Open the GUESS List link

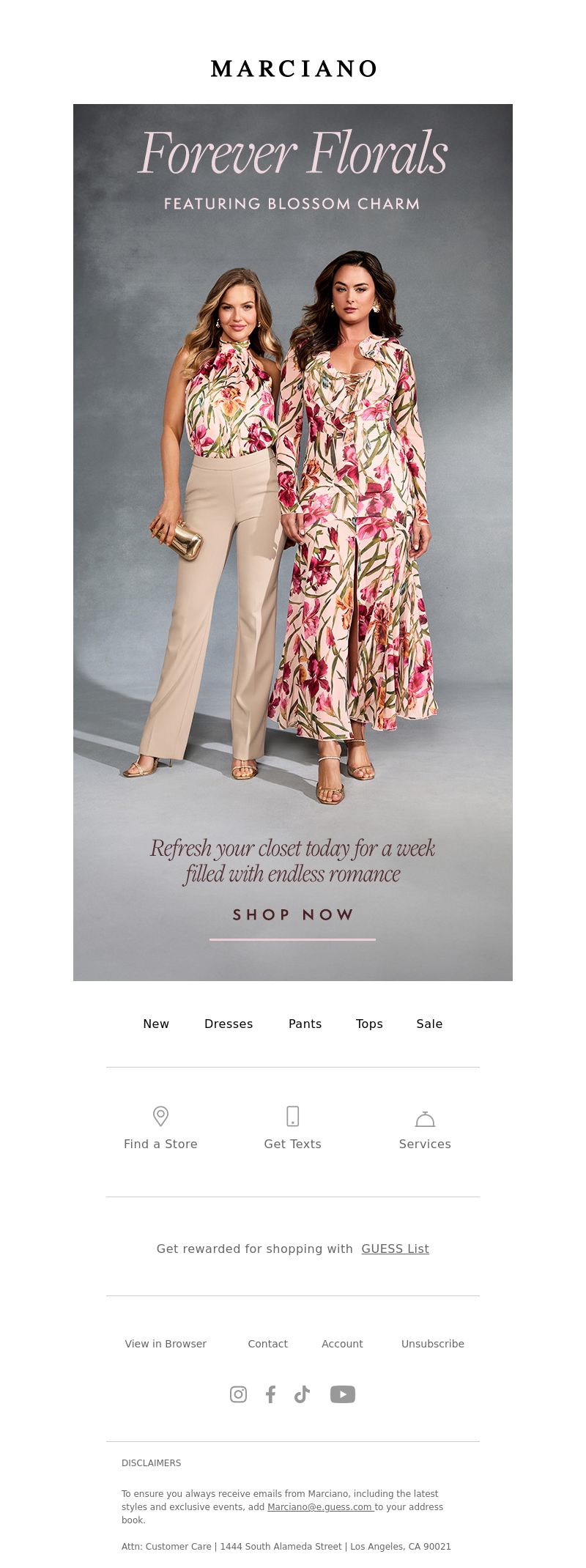pos(395,1249)
